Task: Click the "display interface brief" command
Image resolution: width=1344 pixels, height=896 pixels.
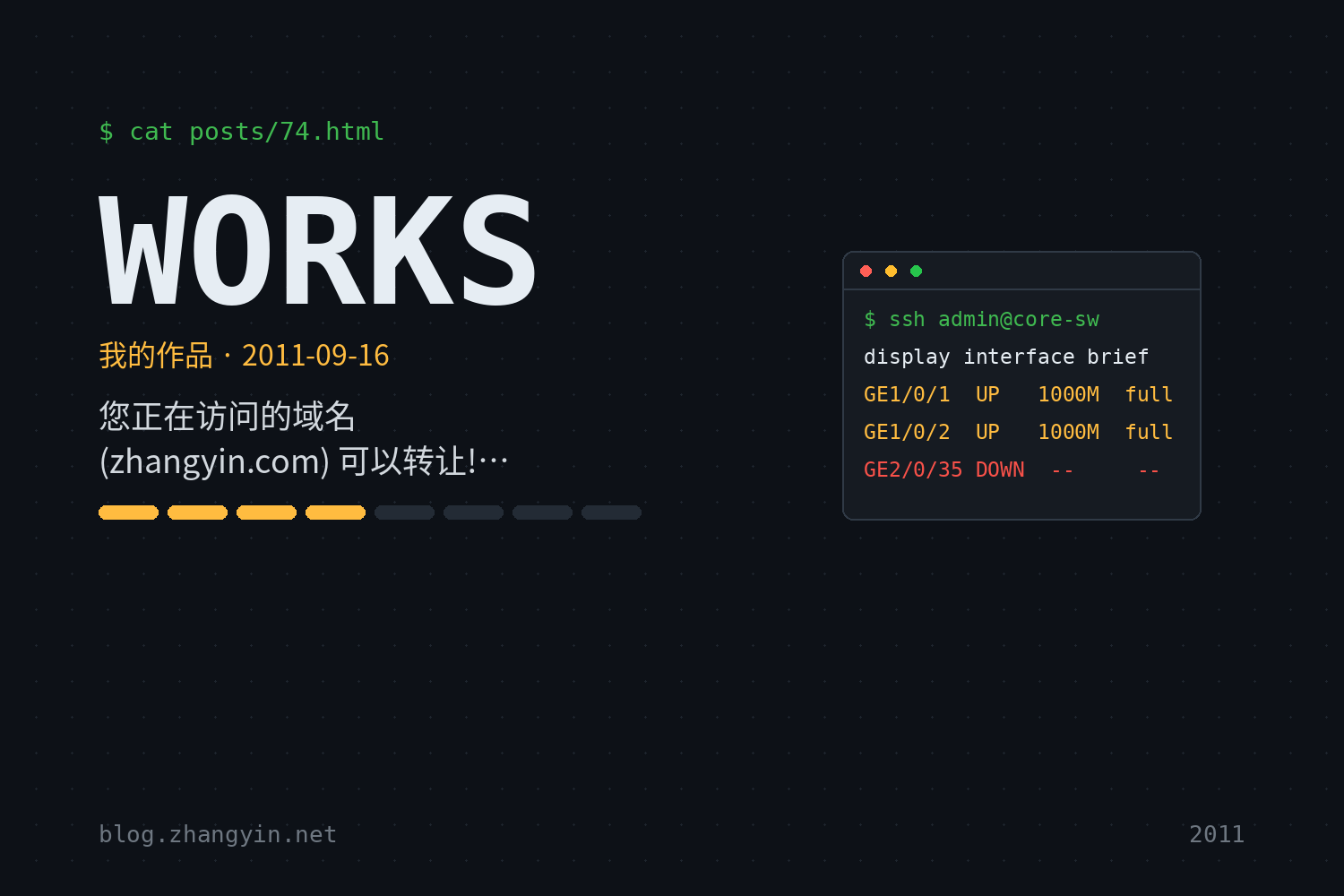Action: point(1006,357)
